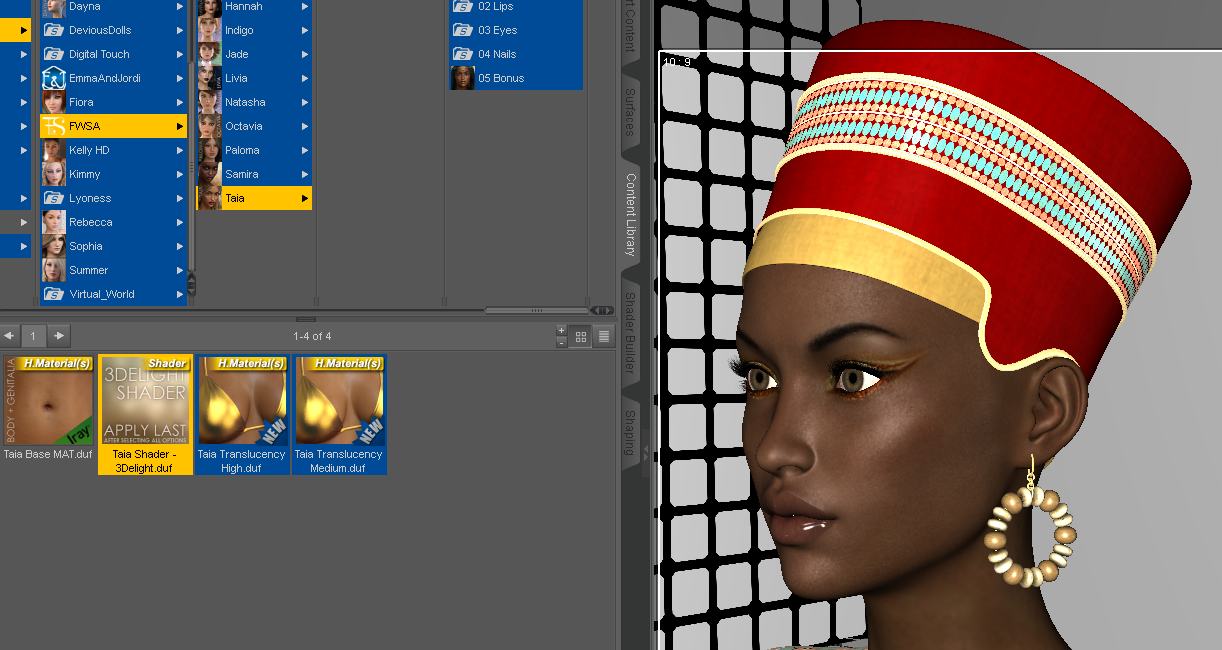Expand the Octavia submenu arrow
This screenshot has height=650, width=1222.
304,126
